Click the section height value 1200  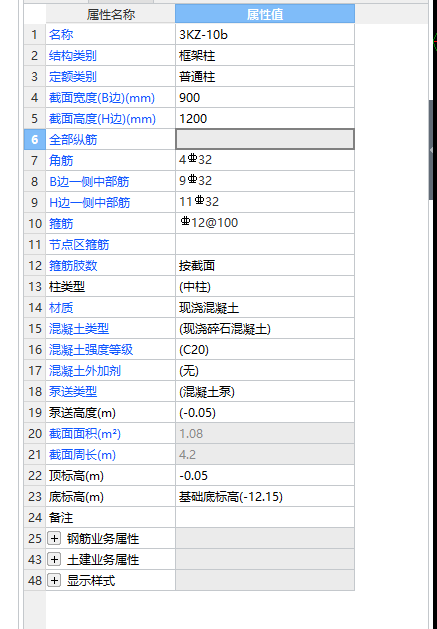coord(193,118)
